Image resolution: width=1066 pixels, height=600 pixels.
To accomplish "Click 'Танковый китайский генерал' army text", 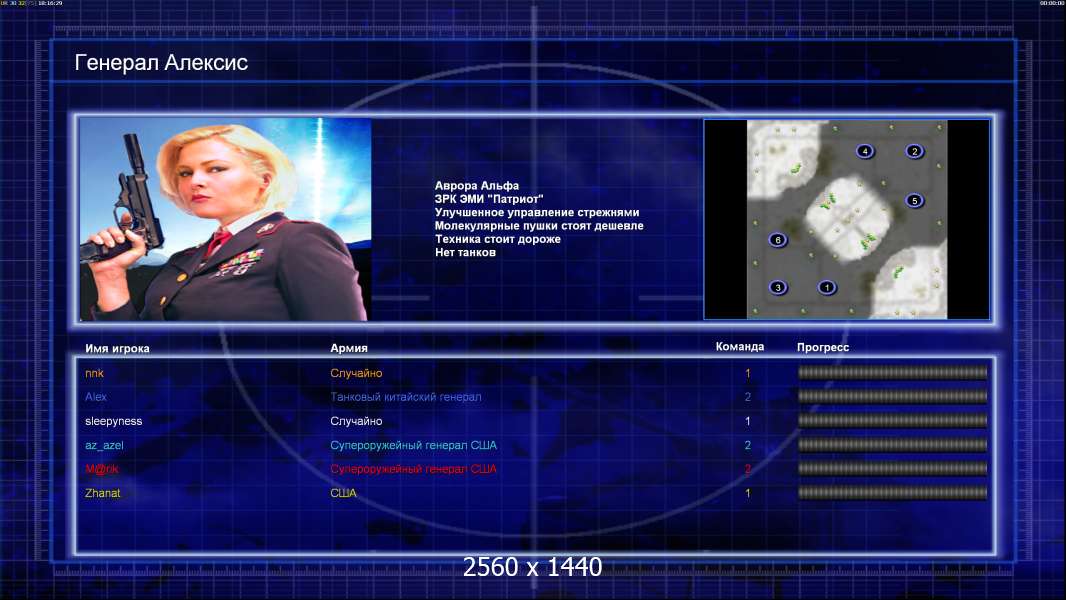I will 406,397.
